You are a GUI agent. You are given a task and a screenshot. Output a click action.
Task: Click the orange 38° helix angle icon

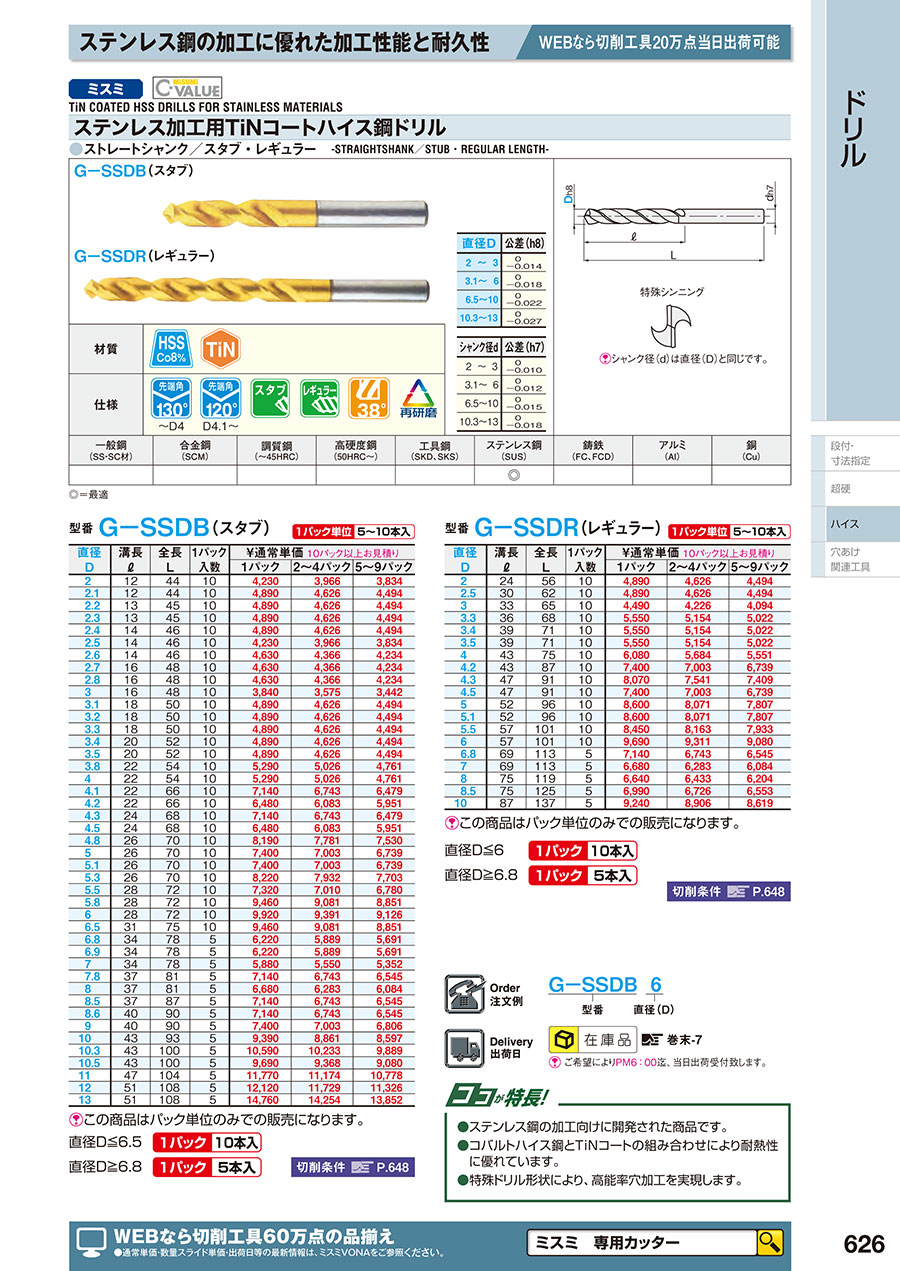pyautogui.click(x=369, y=399)
